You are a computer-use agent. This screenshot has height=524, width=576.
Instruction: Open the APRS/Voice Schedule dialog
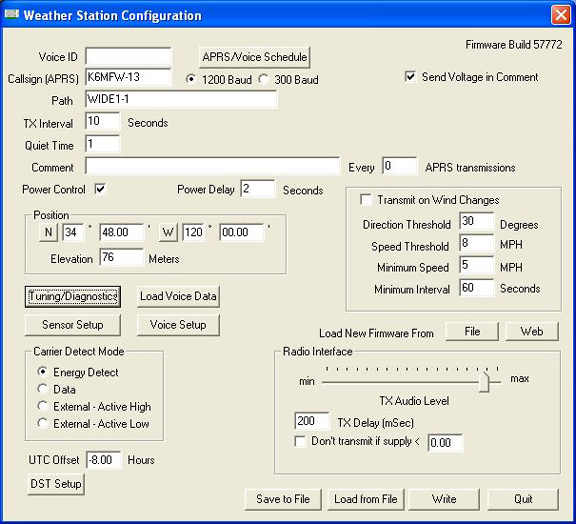point(255,57)
